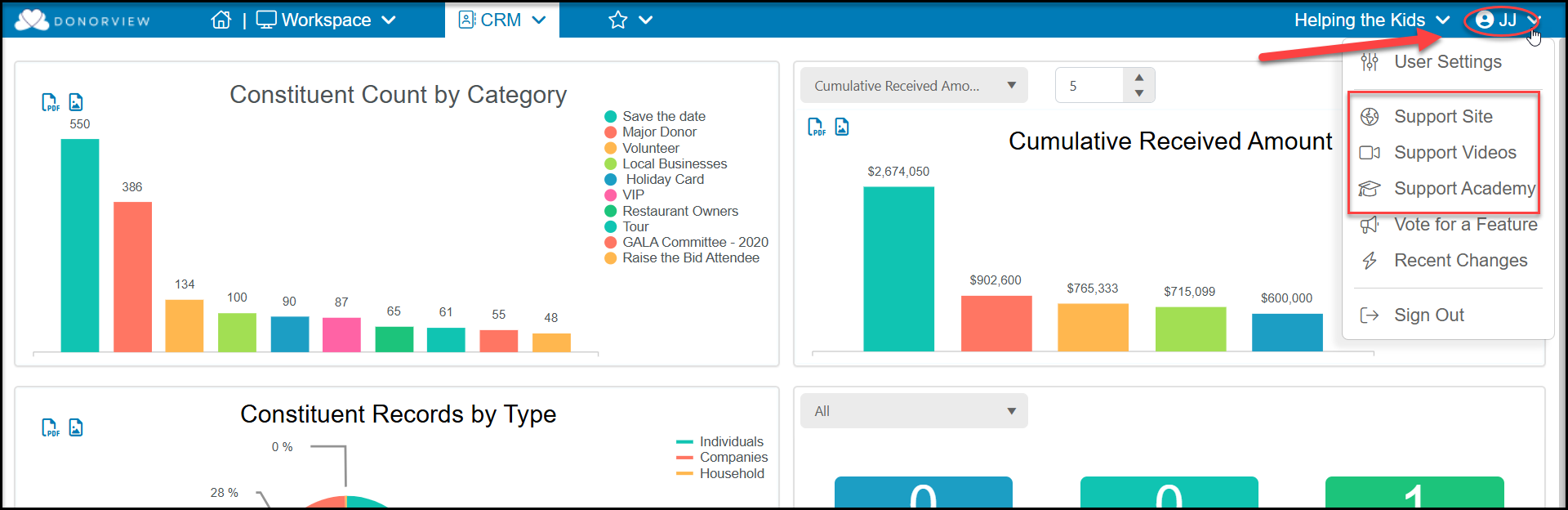This screenshot has height=510, width=1568.
Task: Click the CRM contact card icon
Action: point(467,20)
